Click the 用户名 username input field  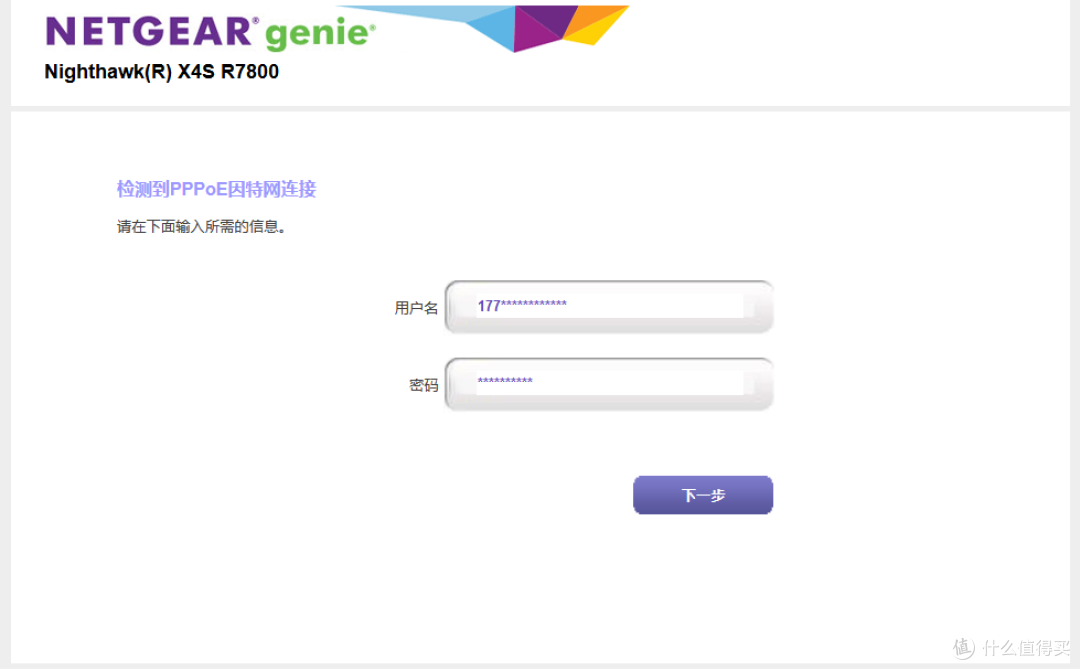(x=609, y=306)
